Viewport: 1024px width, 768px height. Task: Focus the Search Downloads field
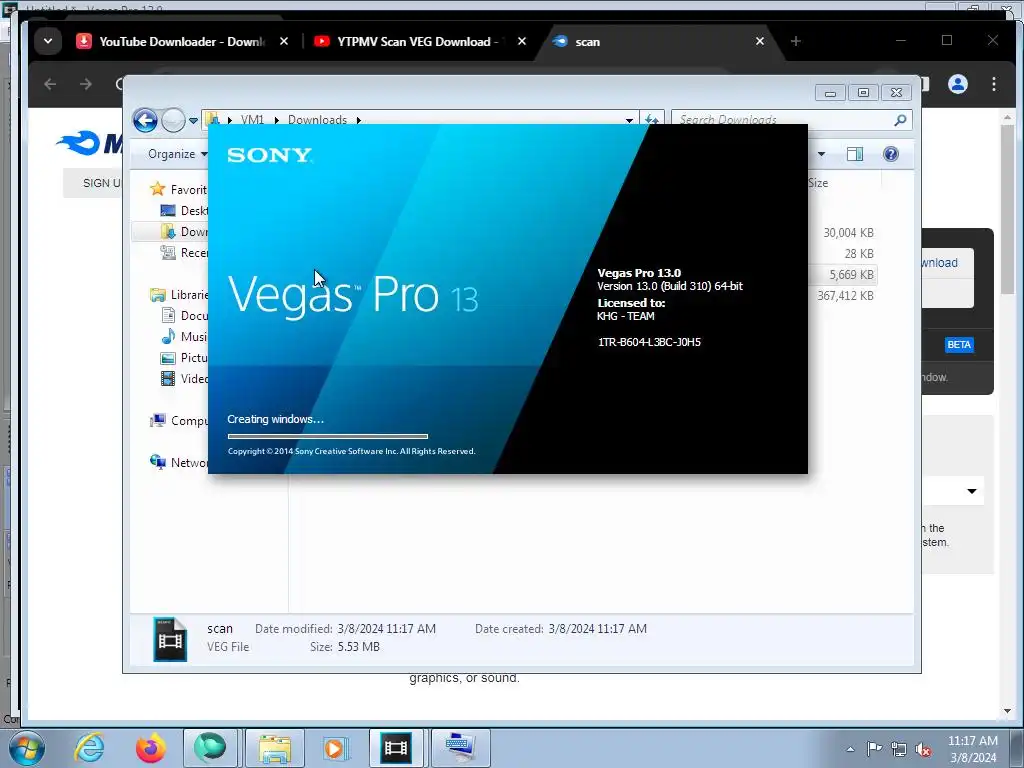[x=784, y=120]
